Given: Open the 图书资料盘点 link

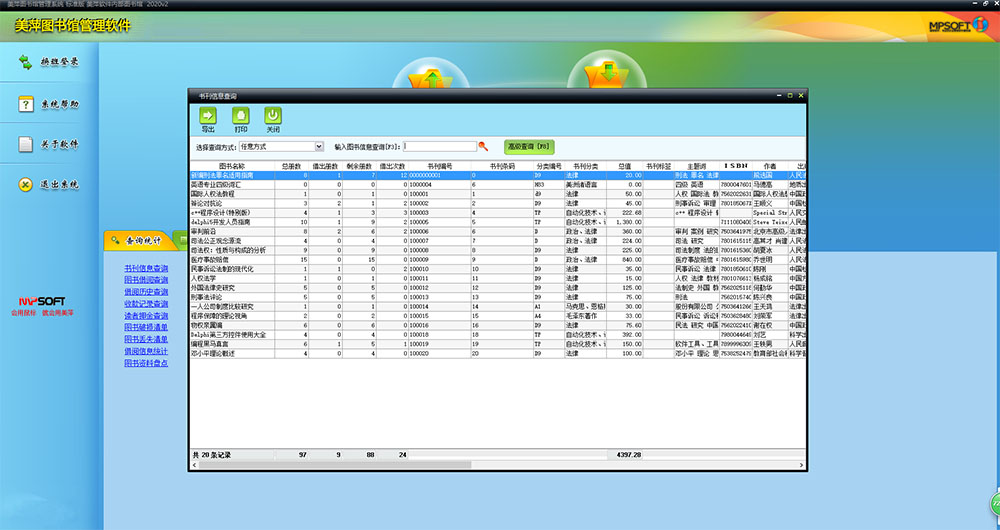Looking at the screenshot, I should click(146, 364).
